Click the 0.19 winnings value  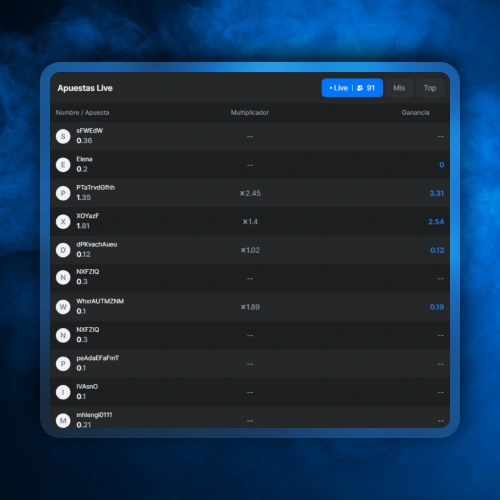click(437, 307)
